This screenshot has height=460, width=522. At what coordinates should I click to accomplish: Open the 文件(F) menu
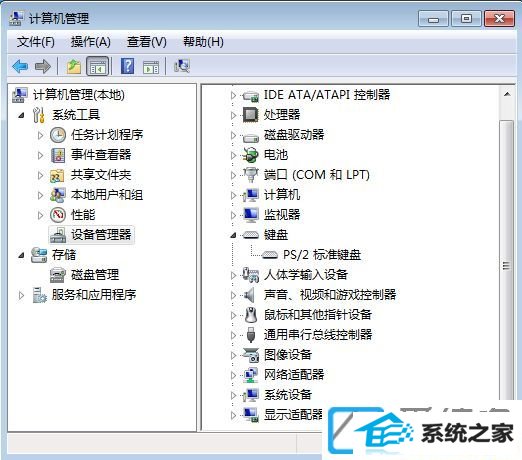36,42
